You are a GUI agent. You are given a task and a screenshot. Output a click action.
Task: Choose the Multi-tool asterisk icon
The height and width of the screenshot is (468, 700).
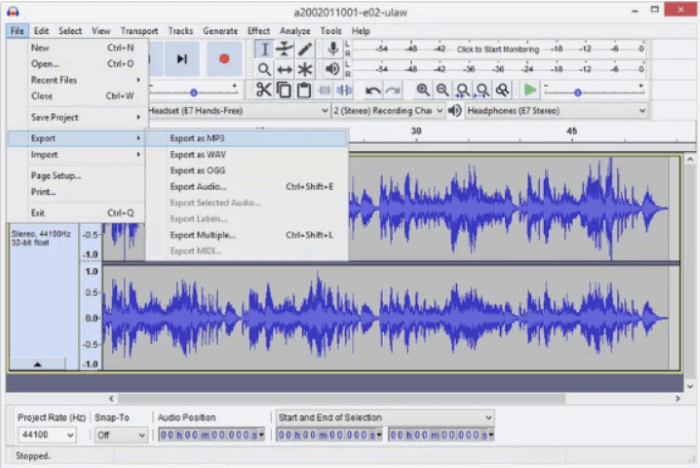tap(306, 69)
